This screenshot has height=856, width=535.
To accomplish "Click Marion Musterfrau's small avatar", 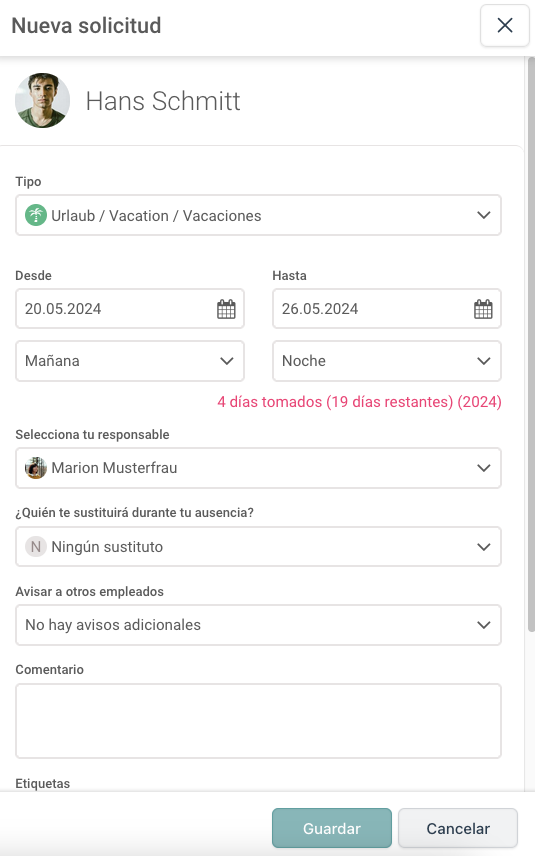I will tap(36, 468).
